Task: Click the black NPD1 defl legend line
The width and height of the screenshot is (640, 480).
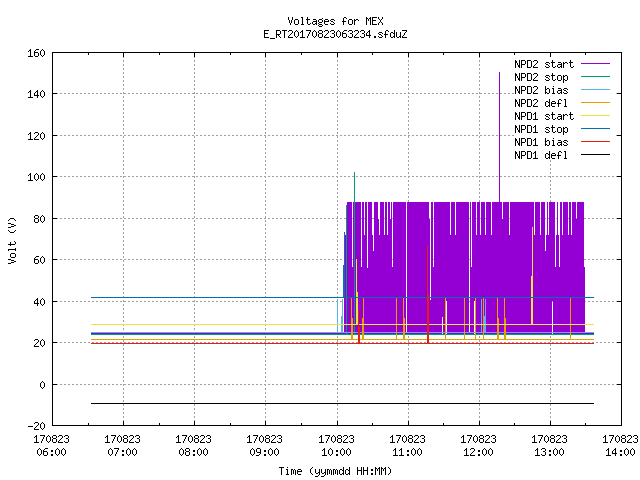Action: (595, 155)
